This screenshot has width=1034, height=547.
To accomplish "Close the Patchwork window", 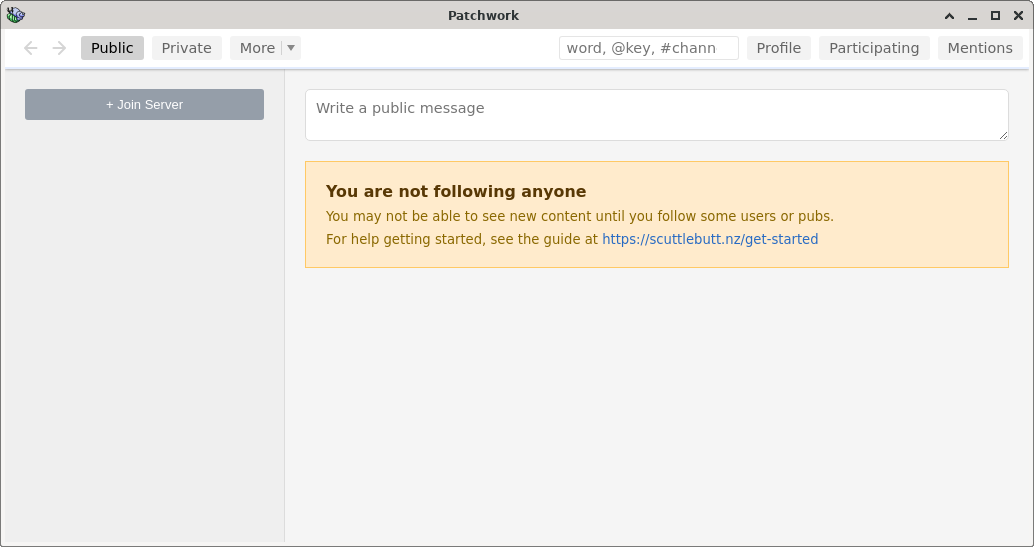I will point(1018,16).
